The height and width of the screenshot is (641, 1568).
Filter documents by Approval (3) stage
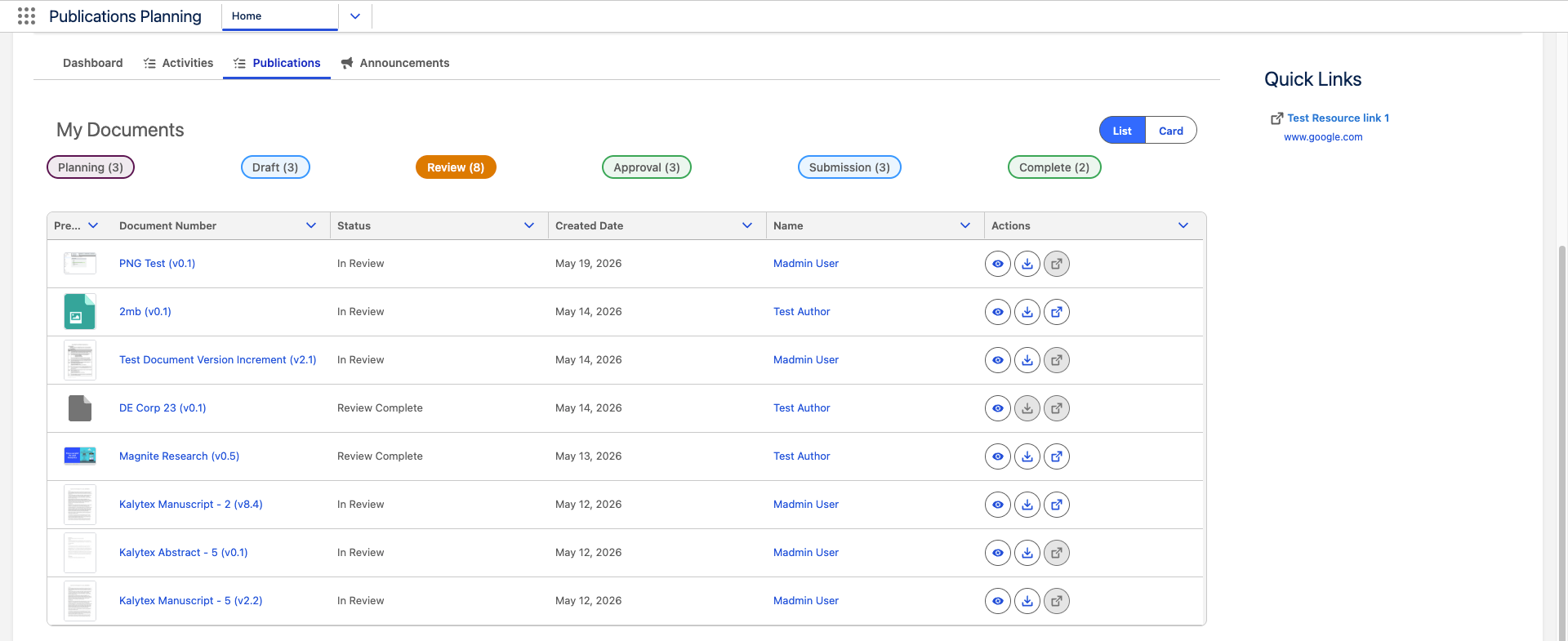[x=647, y=167]
